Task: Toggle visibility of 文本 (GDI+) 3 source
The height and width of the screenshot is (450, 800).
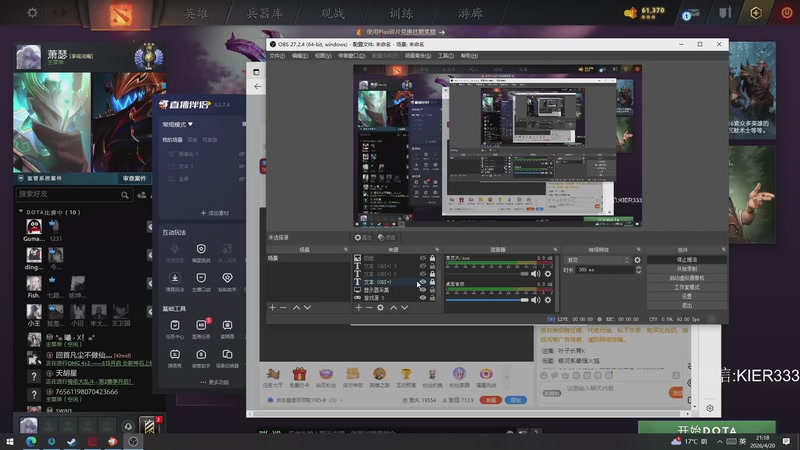Action: (x=422, y=266)
